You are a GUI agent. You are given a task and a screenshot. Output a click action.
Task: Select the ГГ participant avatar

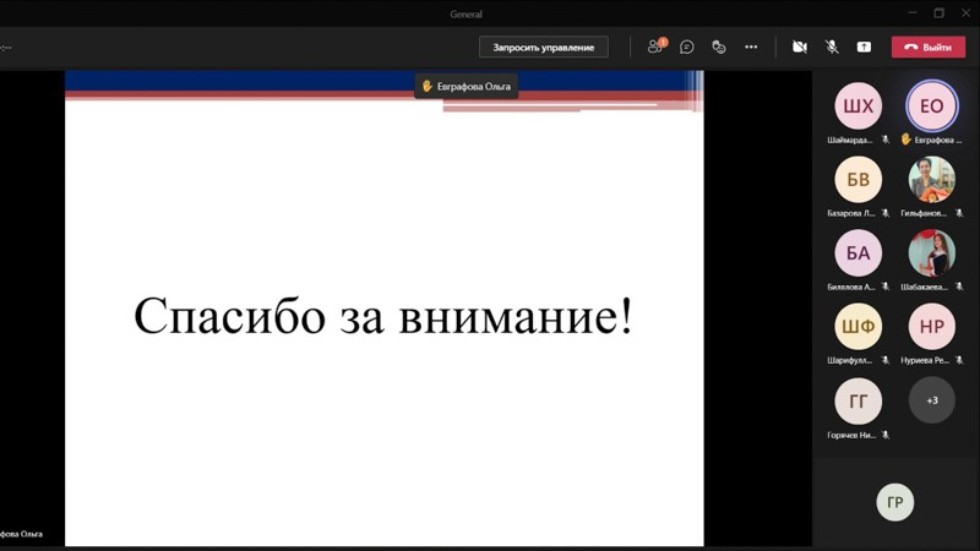pyautogui.click(x=858, y=400)
